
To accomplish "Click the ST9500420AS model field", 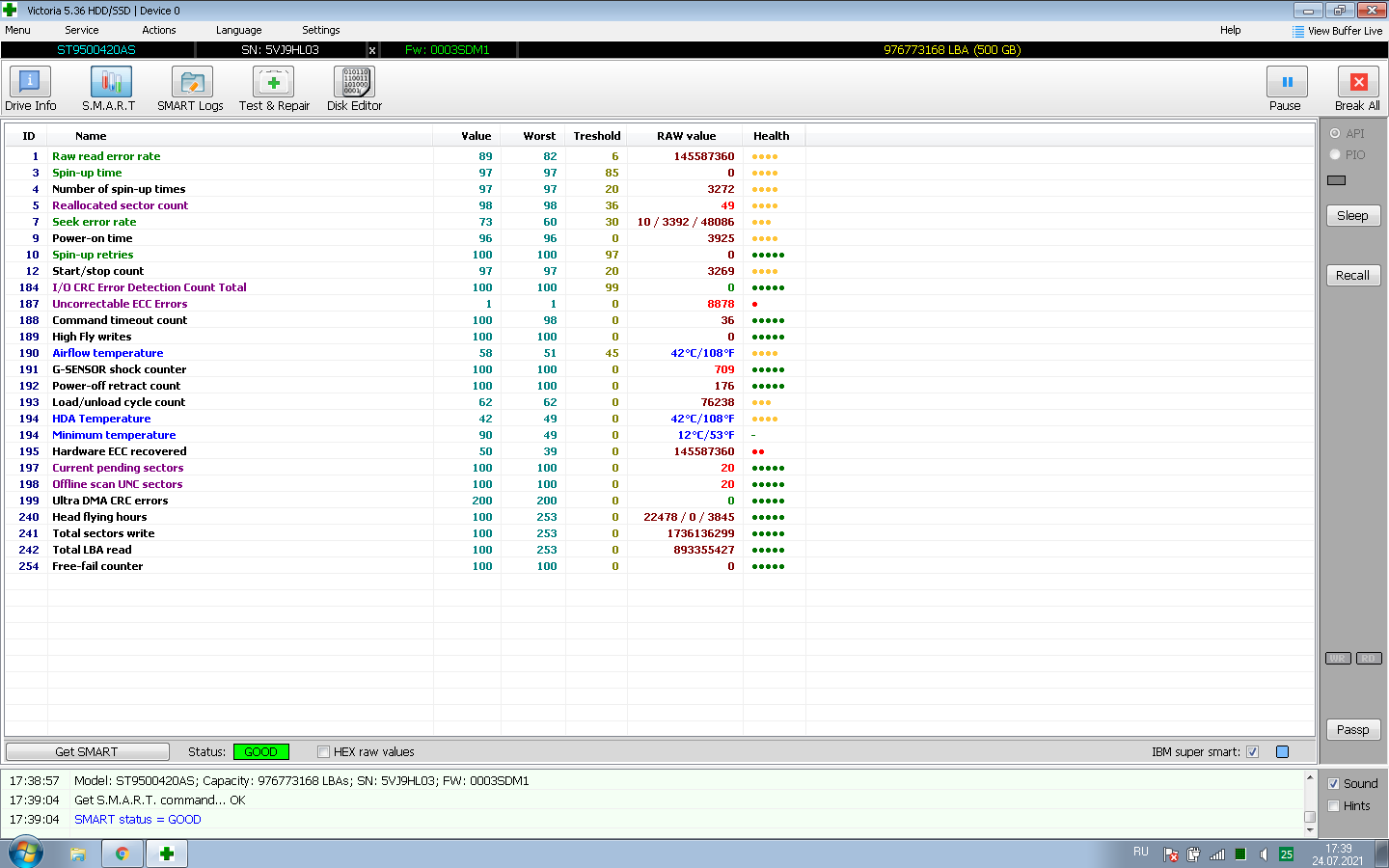I will [x=96, y=50].
